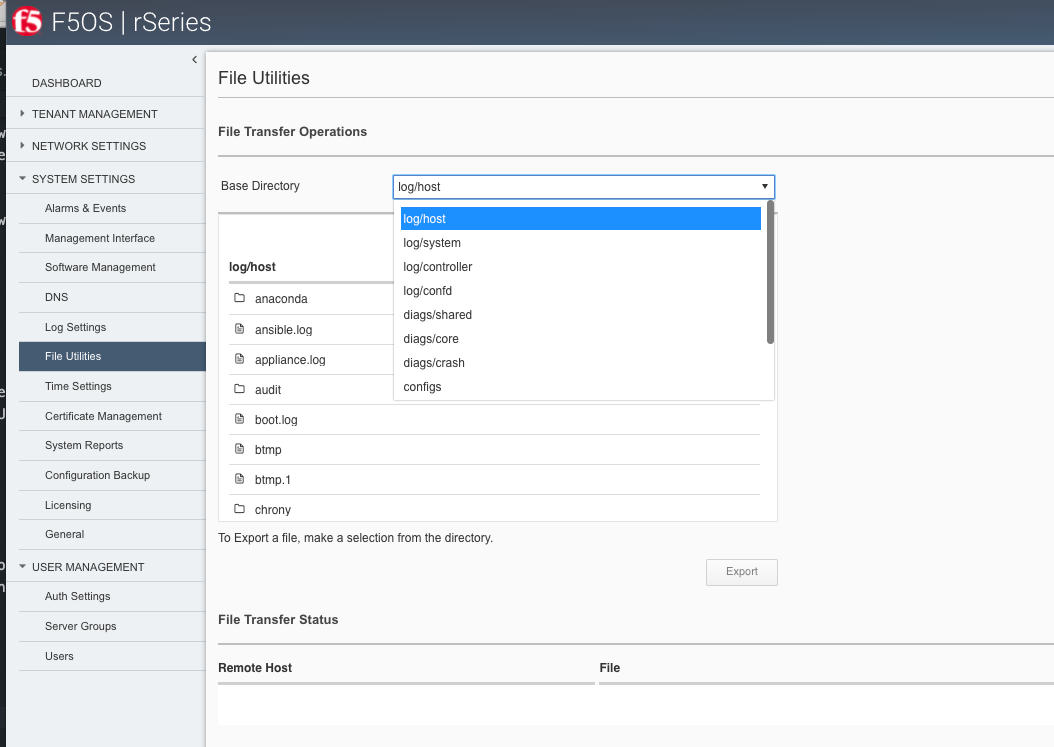The height and width of the screenshot is (747, 1054).
Task: Select configs from the dropdown
Action: click(581, 387)
